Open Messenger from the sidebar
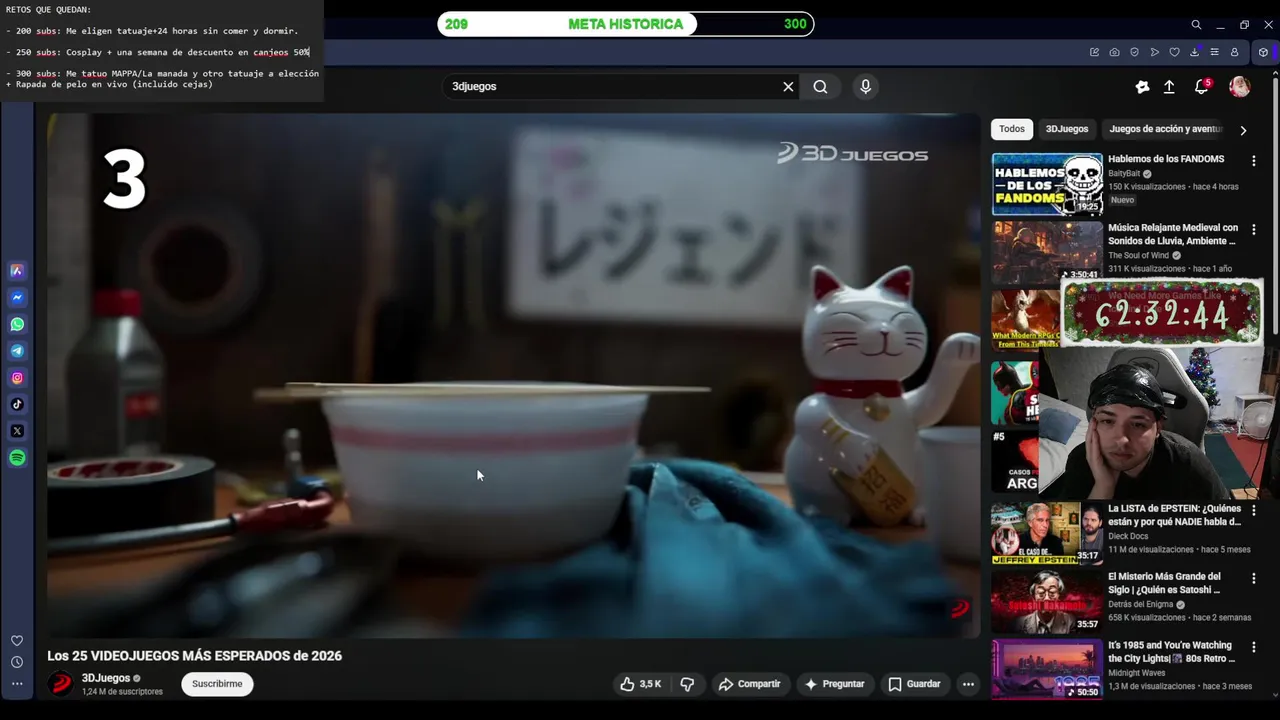The height and width of the screenshot is (720, 1280). click(x=17, y=298)
